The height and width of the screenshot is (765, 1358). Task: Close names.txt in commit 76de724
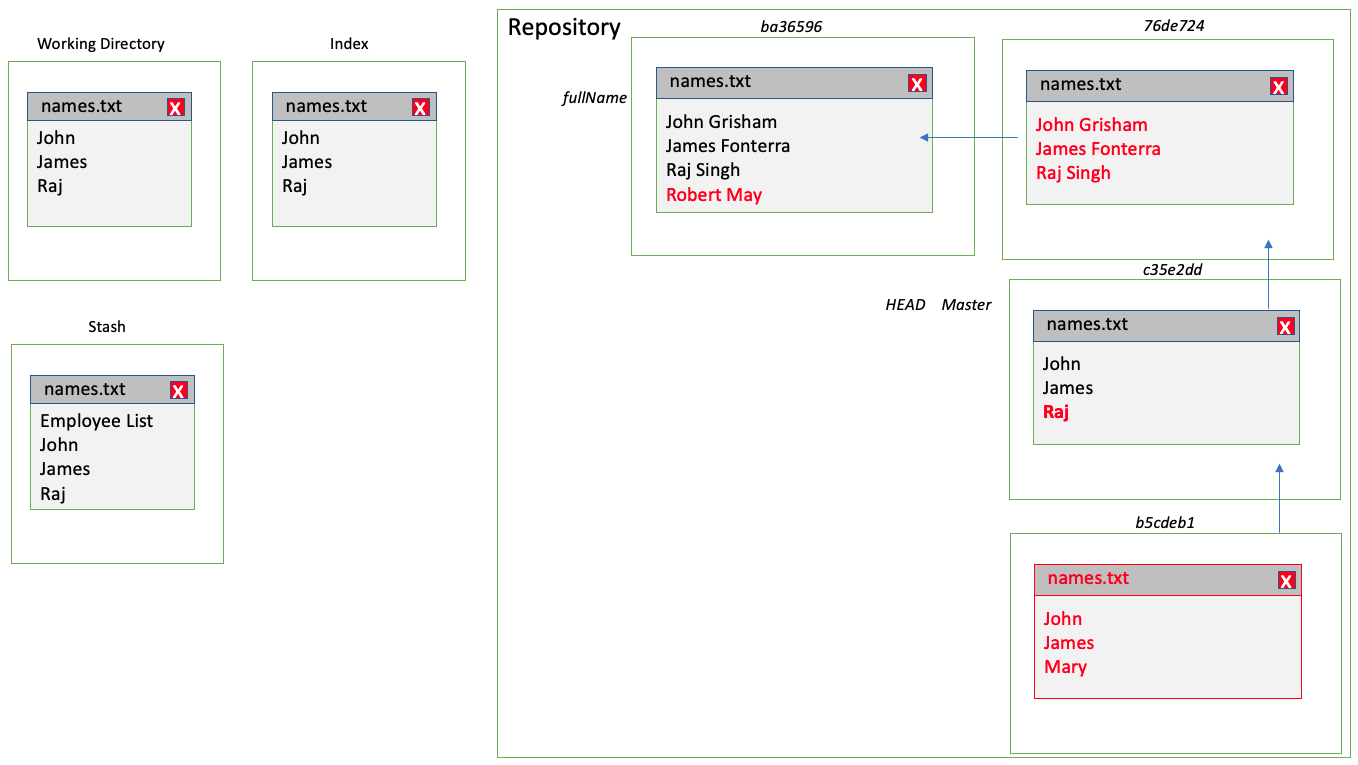[x=1278, y=86]
